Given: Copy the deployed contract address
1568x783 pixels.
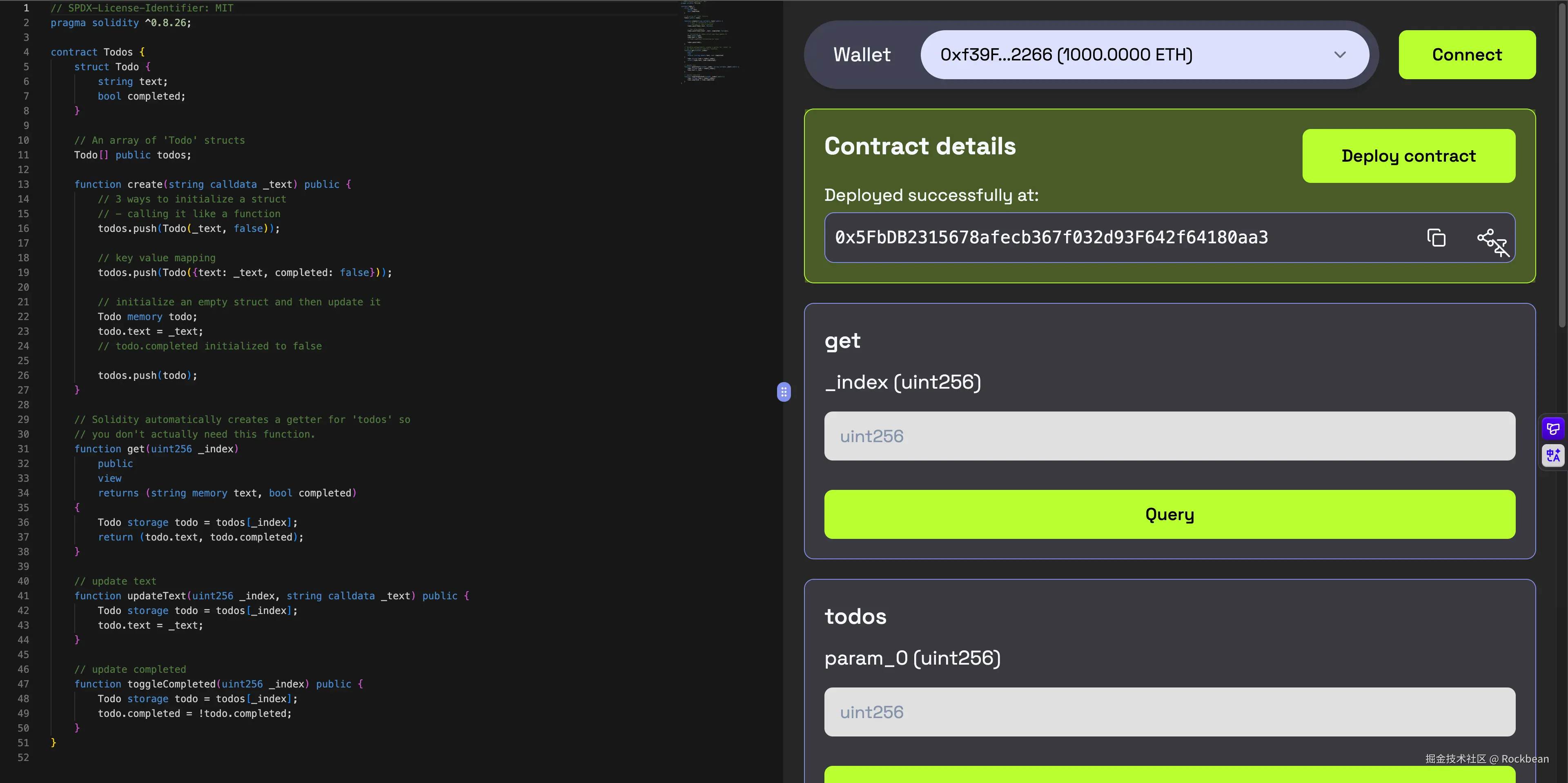Looking at the screenshot, I should tap(1436, 238).
